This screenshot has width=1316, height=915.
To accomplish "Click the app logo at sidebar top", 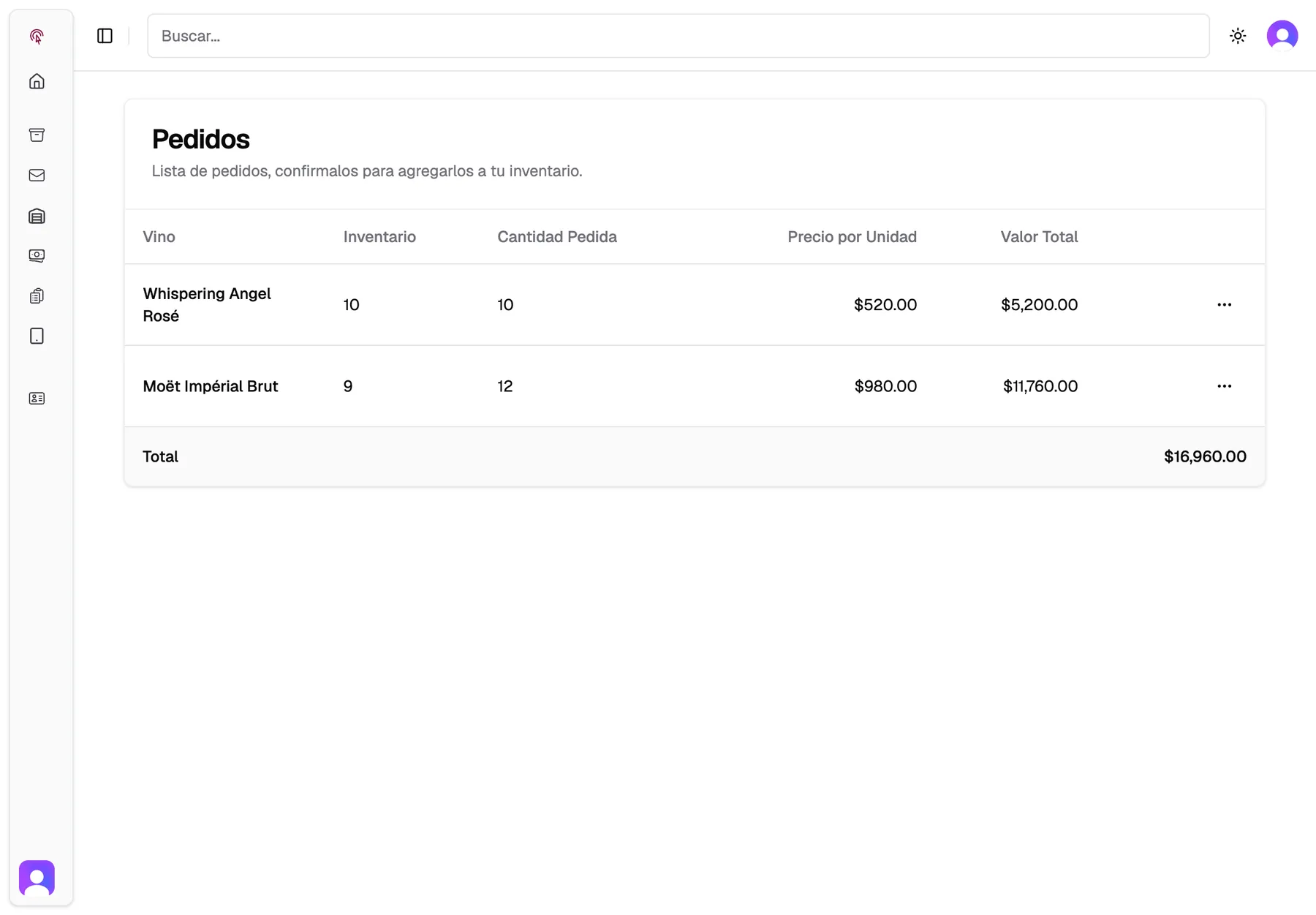I will point(37,36).
